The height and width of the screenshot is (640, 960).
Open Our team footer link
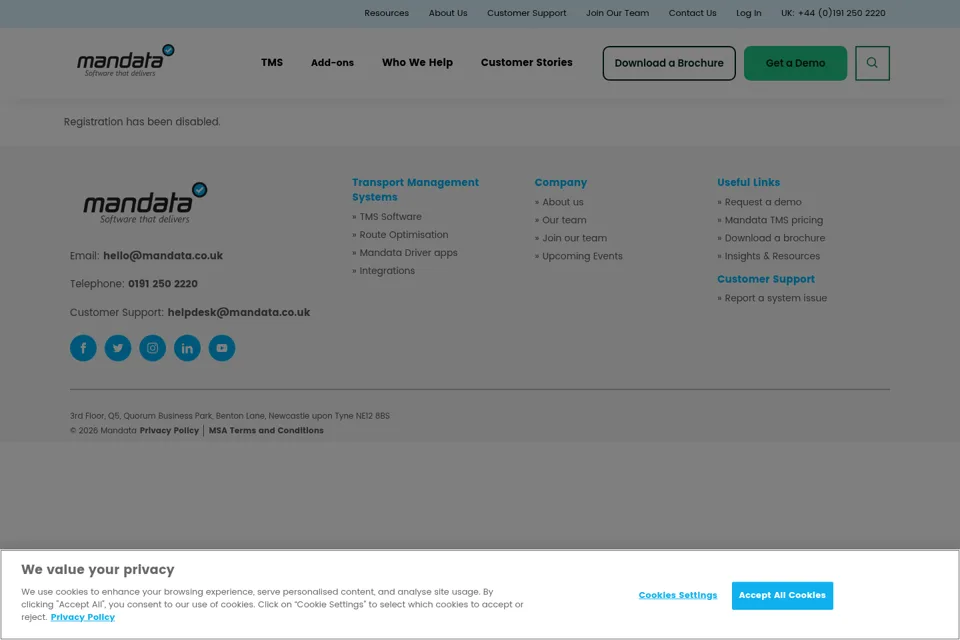564,220
